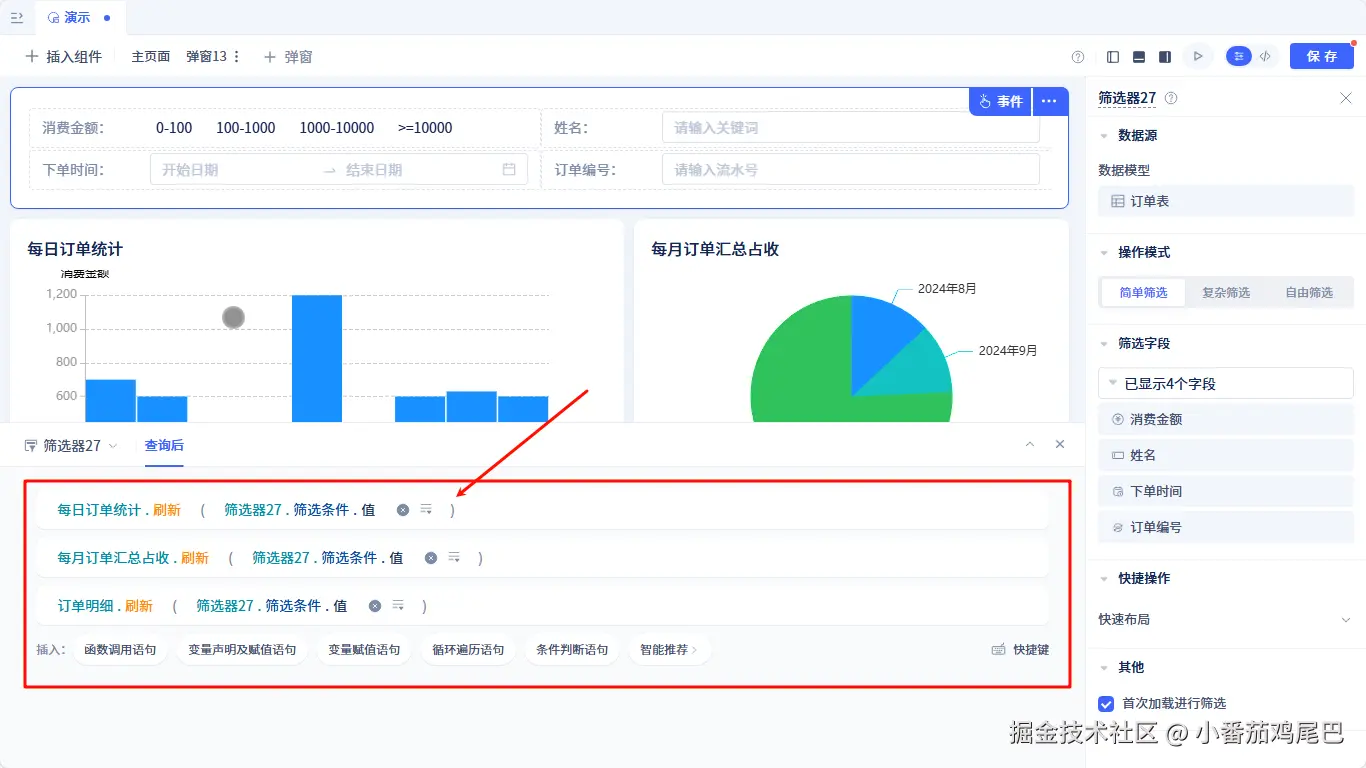Select the >=10000 amount range

coord(425,128)
